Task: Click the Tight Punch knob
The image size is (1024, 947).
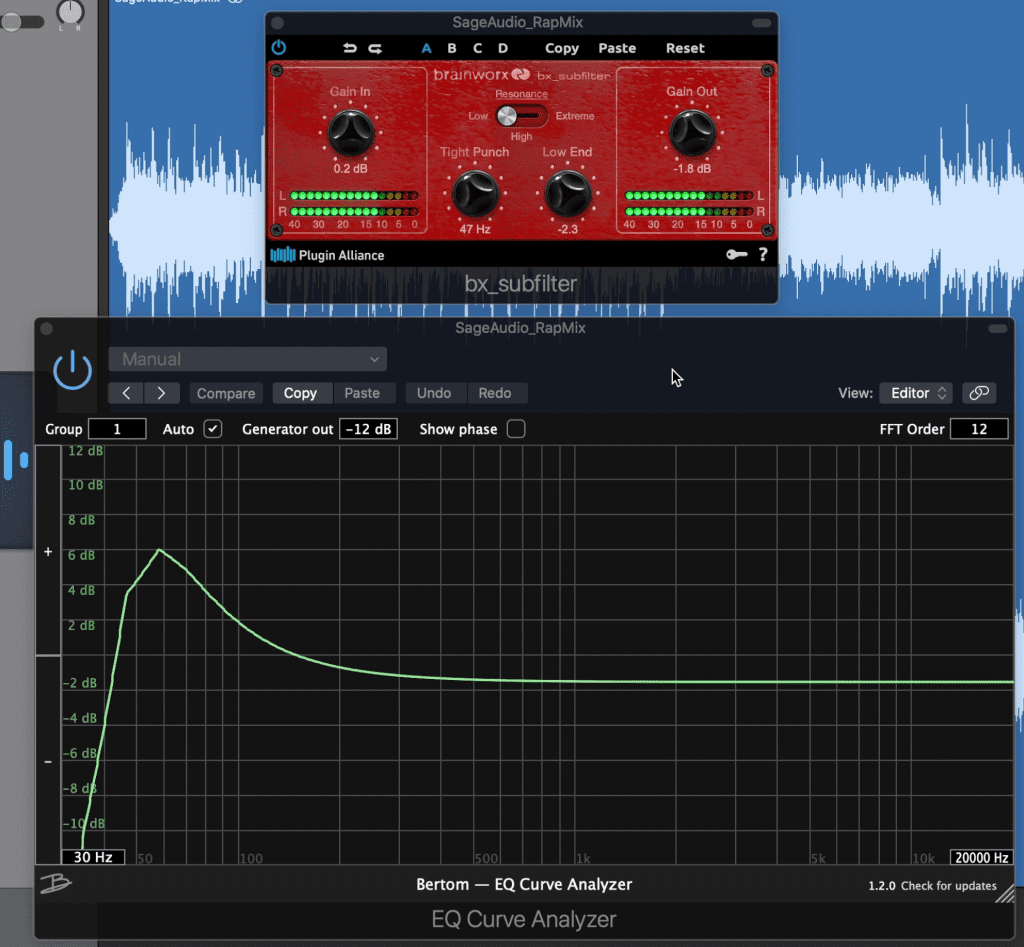Action: (475, 193)
